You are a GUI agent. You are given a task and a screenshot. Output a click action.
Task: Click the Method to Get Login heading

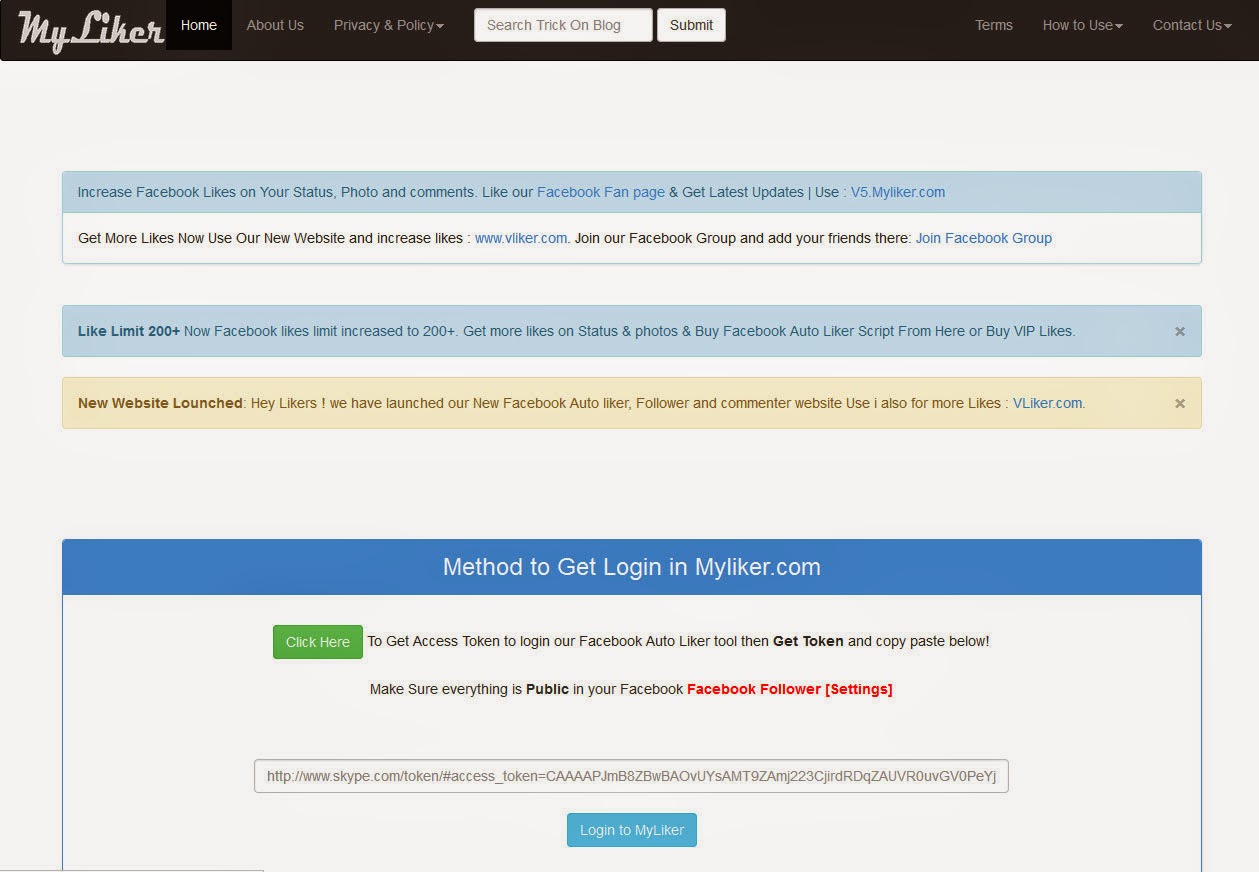[x=632, y=567]
